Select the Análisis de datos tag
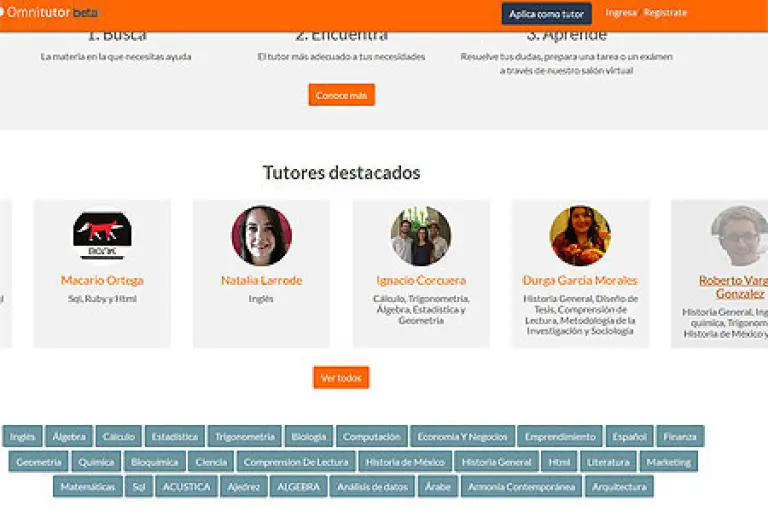Viewport: 768px width, 512px height. (373, 487)
